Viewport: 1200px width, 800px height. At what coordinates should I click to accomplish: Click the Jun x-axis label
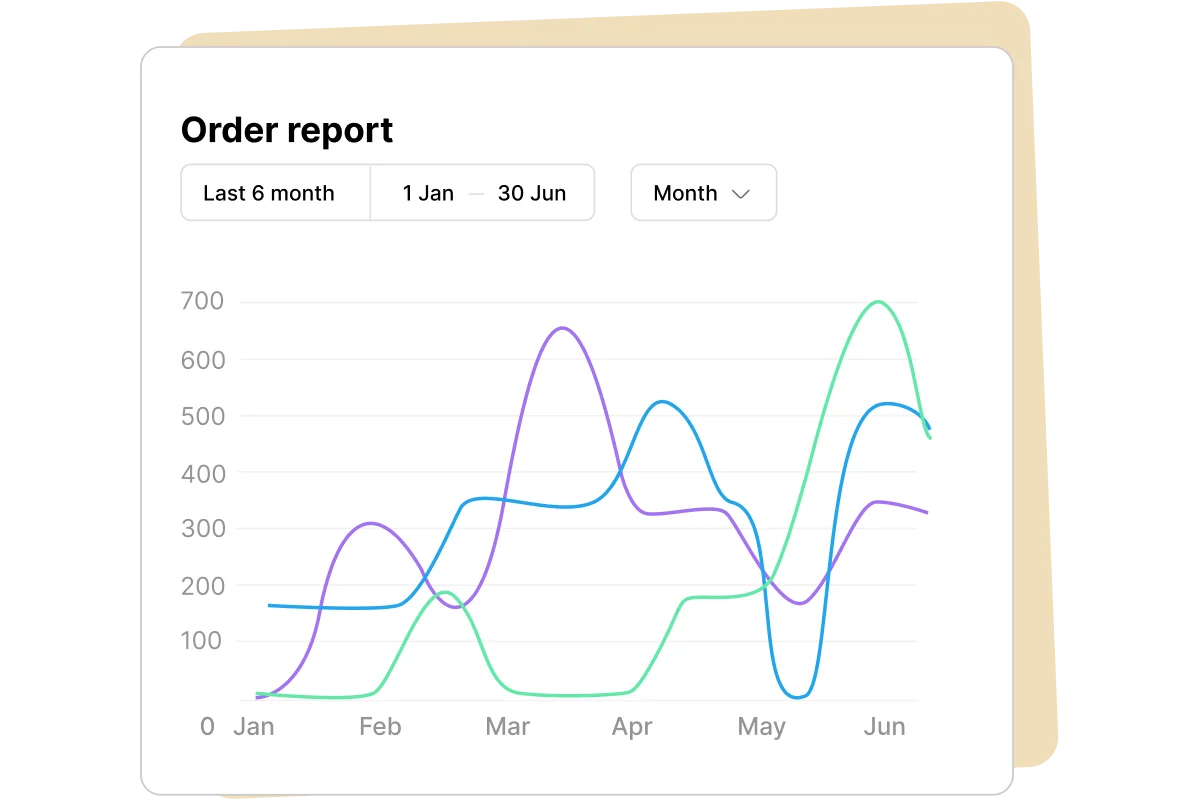click(x=884, y=727)
